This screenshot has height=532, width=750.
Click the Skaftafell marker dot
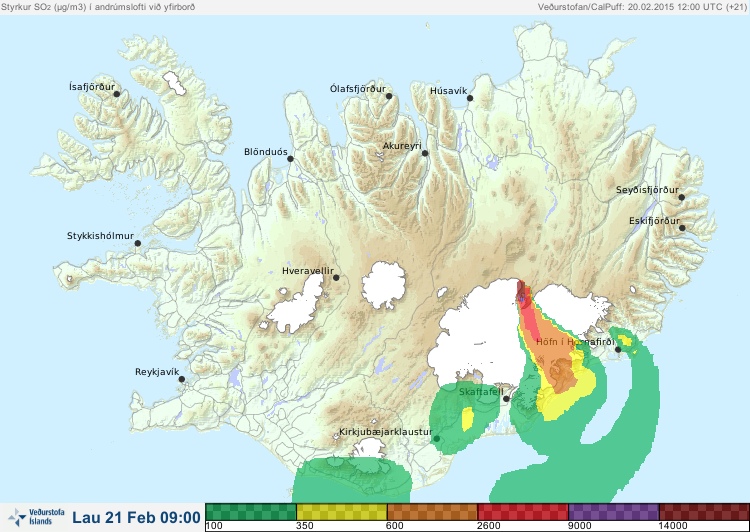coord(506,399)
